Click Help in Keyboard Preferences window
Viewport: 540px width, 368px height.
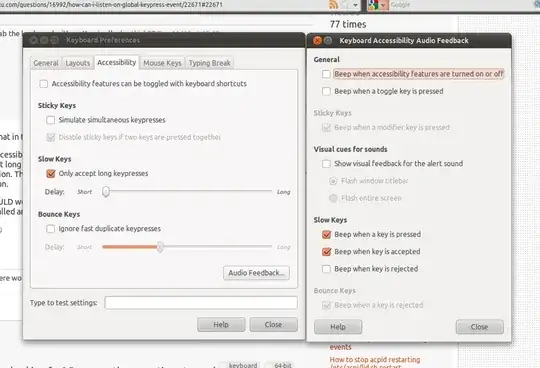[x=221, y=324]
